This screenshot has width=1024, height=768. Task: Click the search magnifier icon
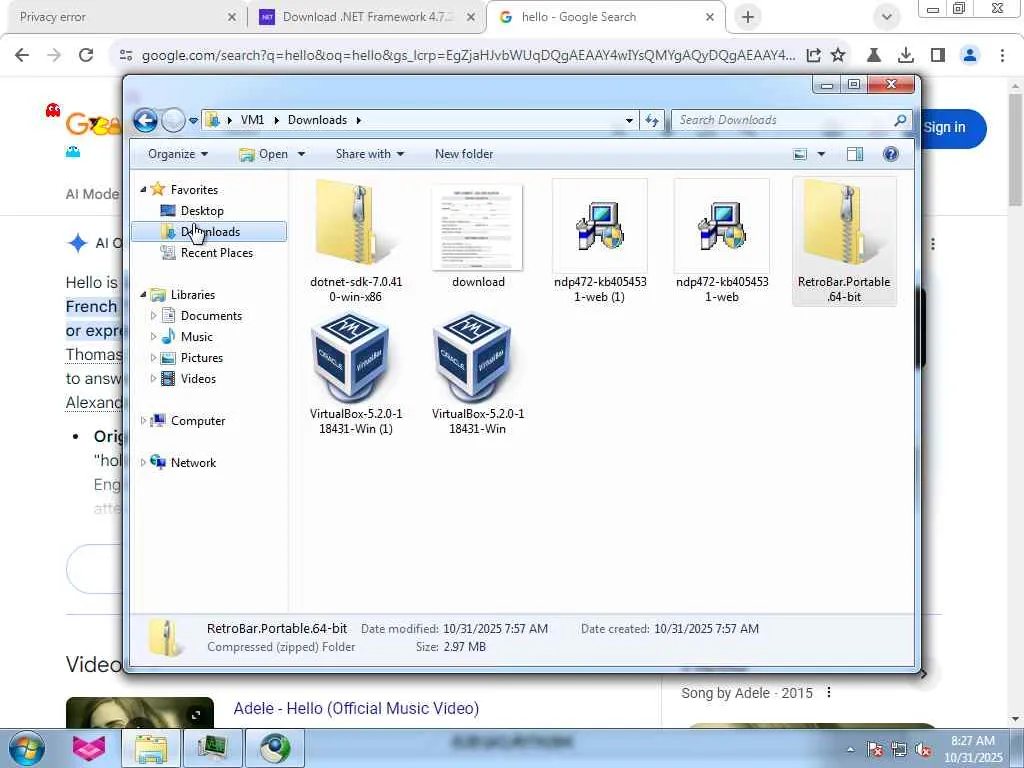(x=900, y=120)
